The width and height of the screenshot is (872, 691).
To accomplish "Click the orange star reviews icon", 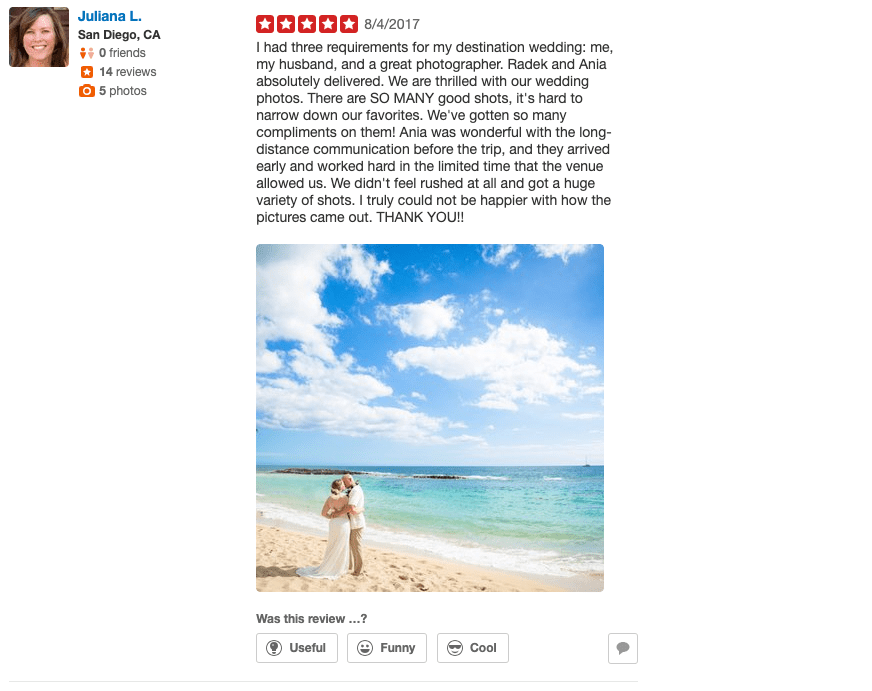I will (87, 72).
